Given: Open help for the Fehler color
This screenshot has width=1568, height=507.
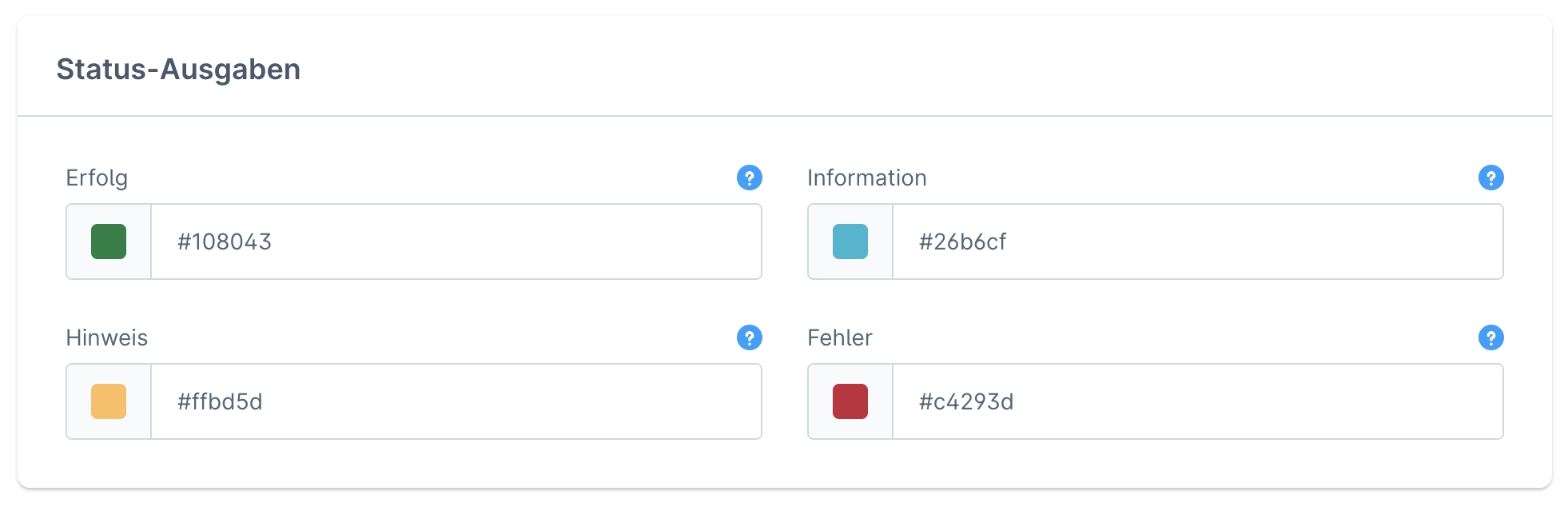Looking at the screenshot, I should tap(1490, 337).
